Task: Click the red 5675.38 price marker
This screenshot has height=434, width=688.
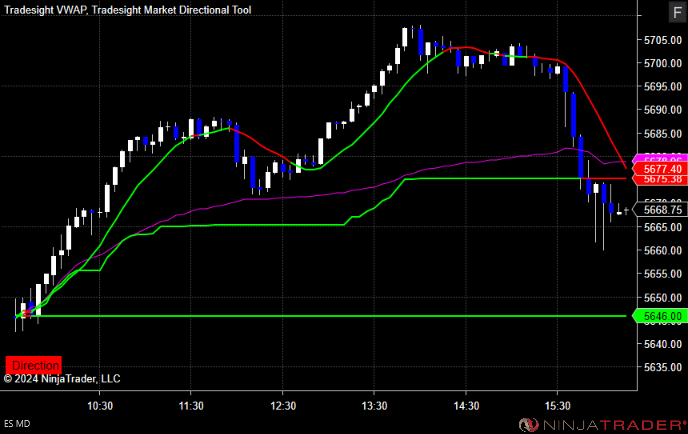Action: click(660, 179)
